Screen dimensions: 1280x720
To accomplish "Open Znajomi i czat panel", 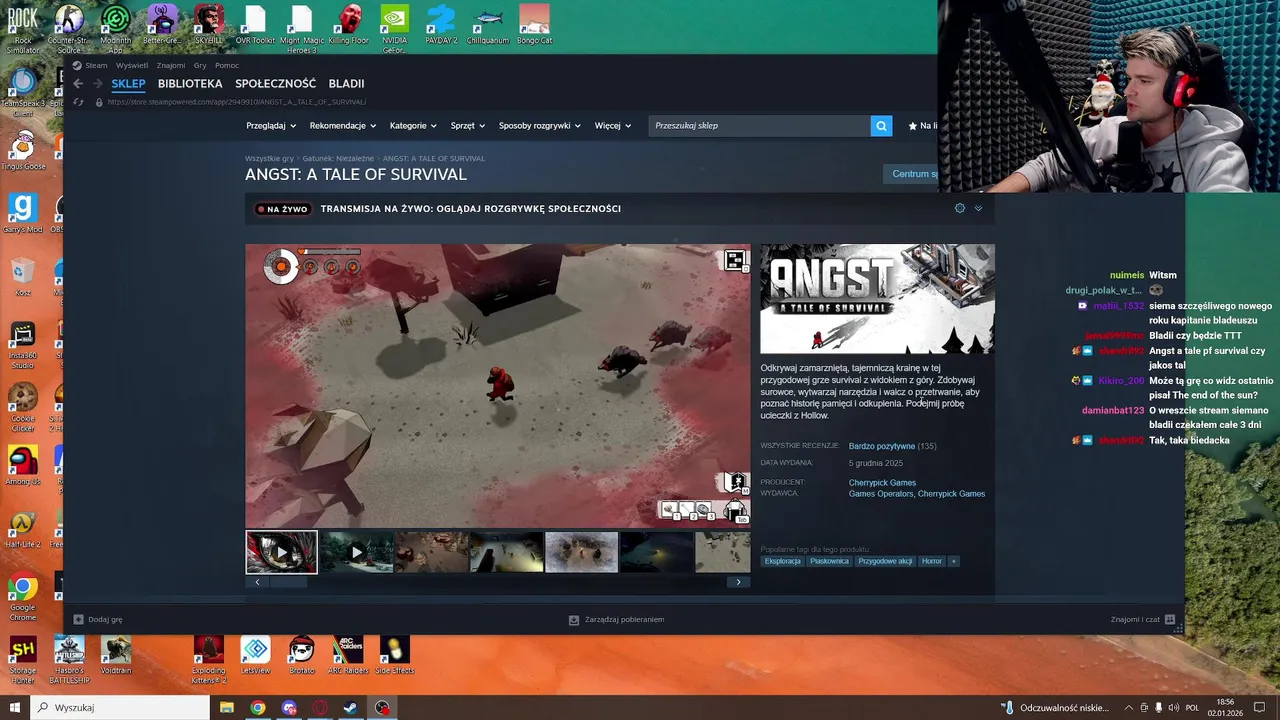I will (x=1142, y=620).
